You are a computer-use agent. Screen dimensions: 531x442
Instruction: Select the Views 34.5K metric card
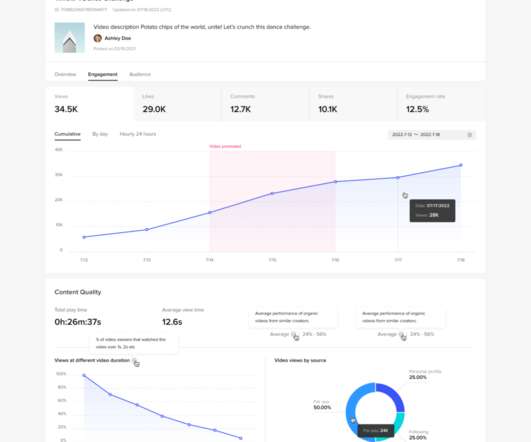[x=90, y=104]
